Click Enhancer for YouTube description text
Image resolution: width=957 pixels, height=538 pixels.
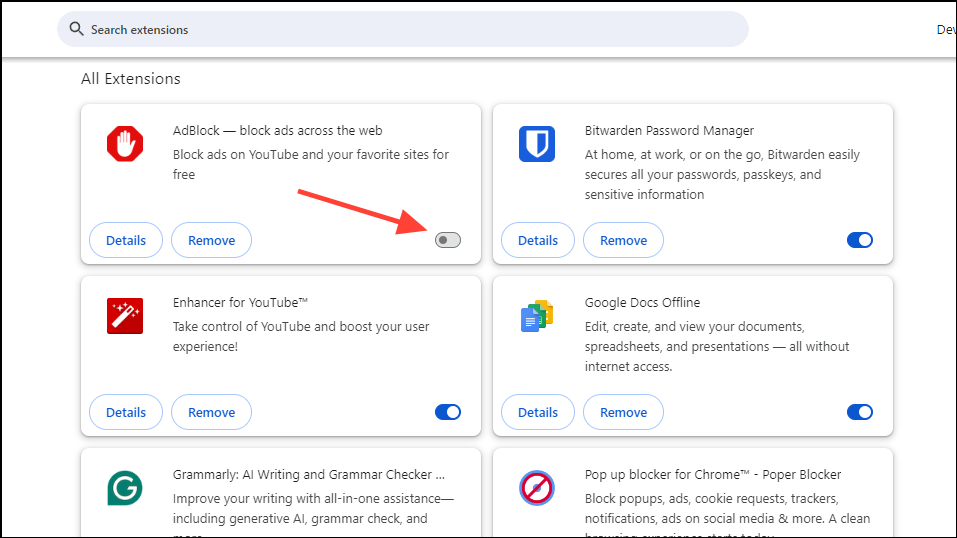click(301, 336)
